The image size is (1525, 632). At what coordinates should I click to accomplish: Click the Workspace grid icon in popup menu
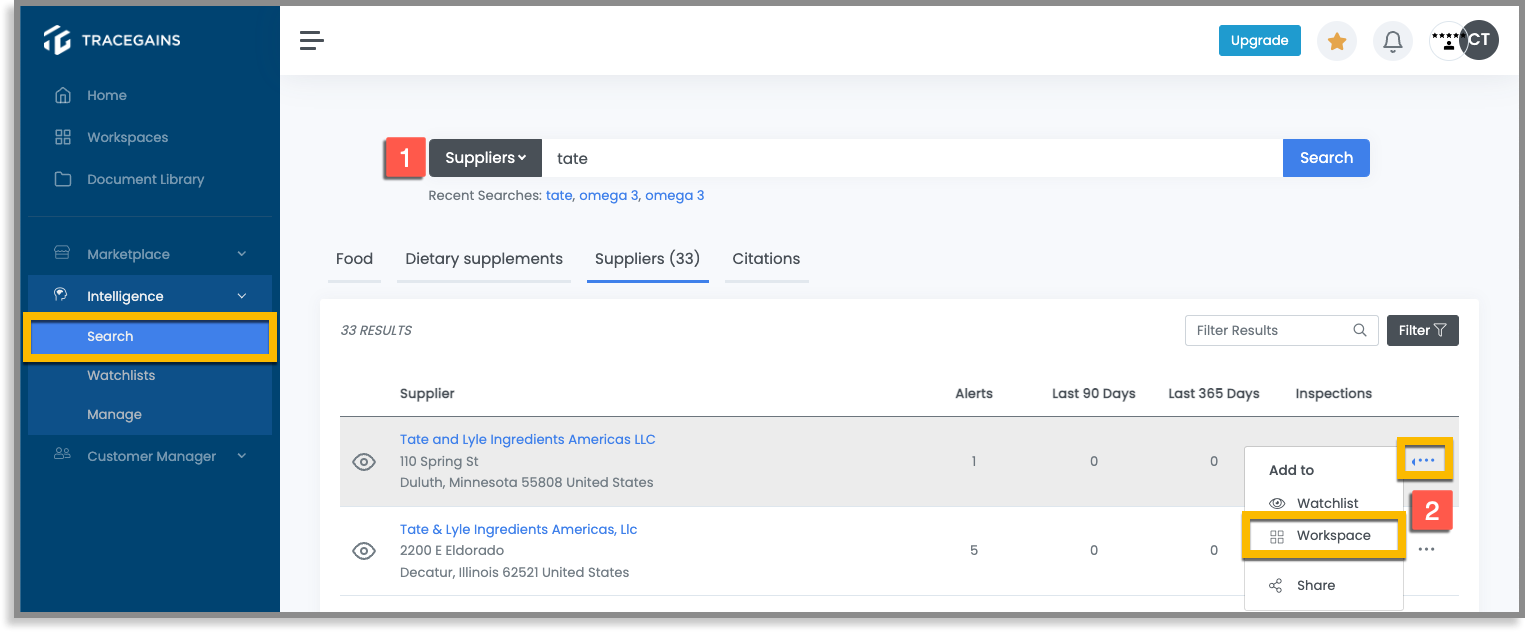point(1276,536)
